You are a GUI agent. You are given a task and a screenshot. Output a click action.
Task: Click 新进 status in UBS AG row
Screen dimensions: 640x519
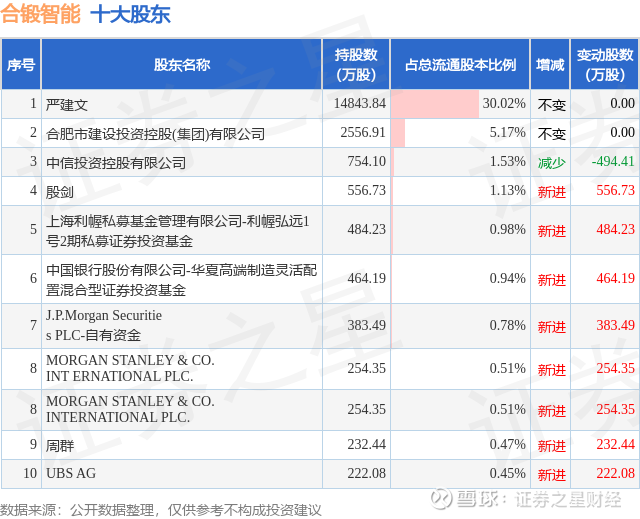(x=551, y=475)
